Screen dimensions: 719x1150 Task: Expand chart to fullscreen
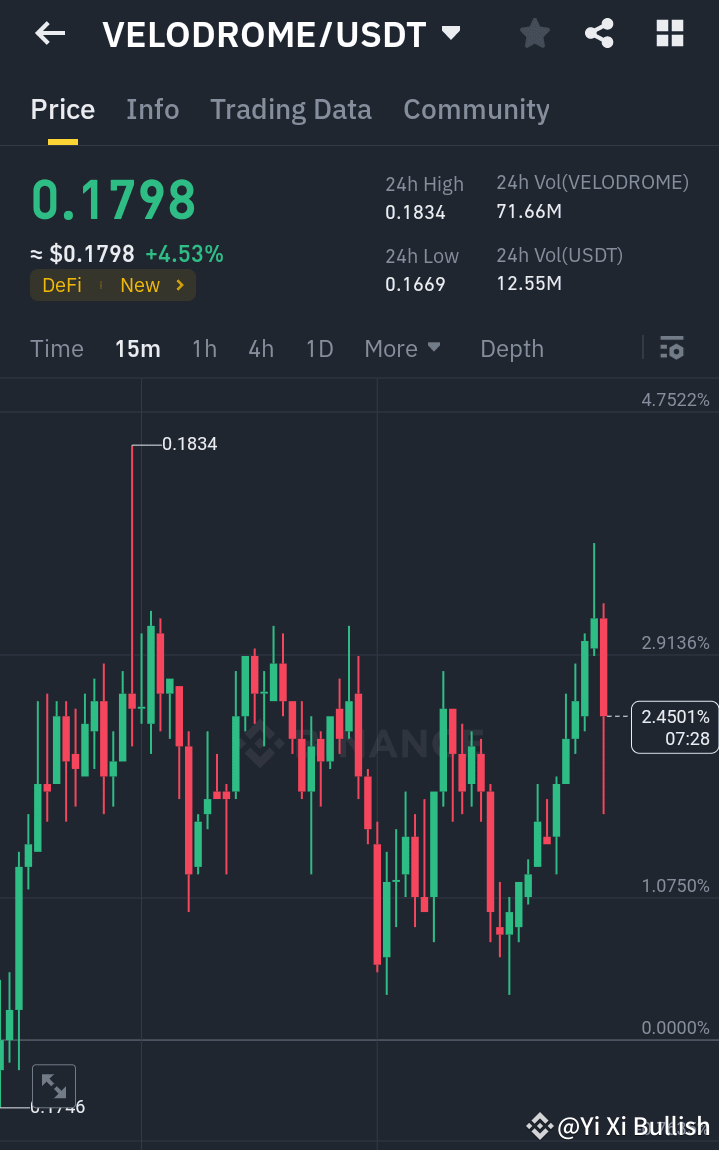pos(54,1086)
